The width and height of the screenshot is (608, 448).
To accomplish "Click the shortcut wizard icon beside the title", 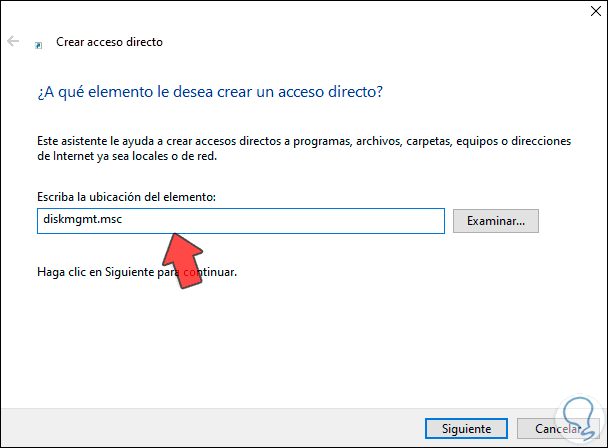I will [38, 44].
